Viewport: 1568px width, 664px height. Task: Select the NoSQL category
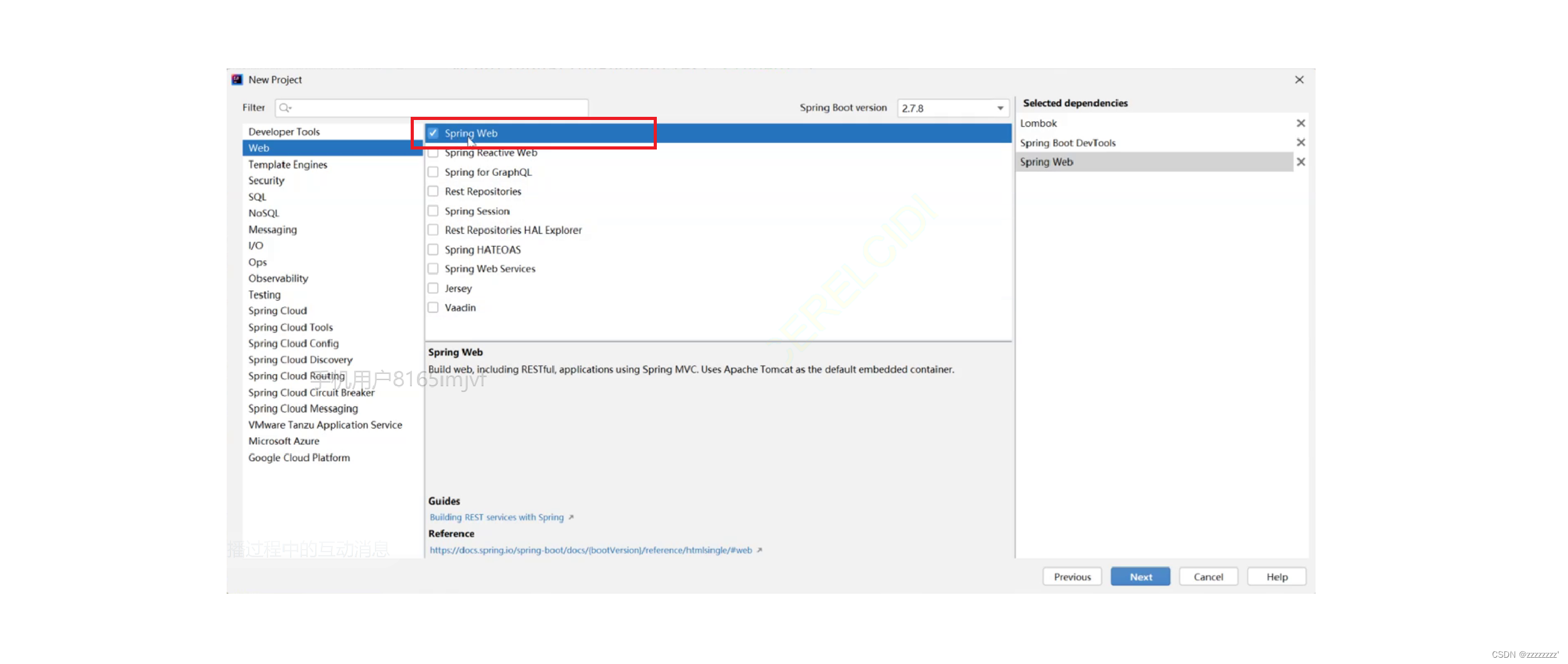click(x=332, y=214)
